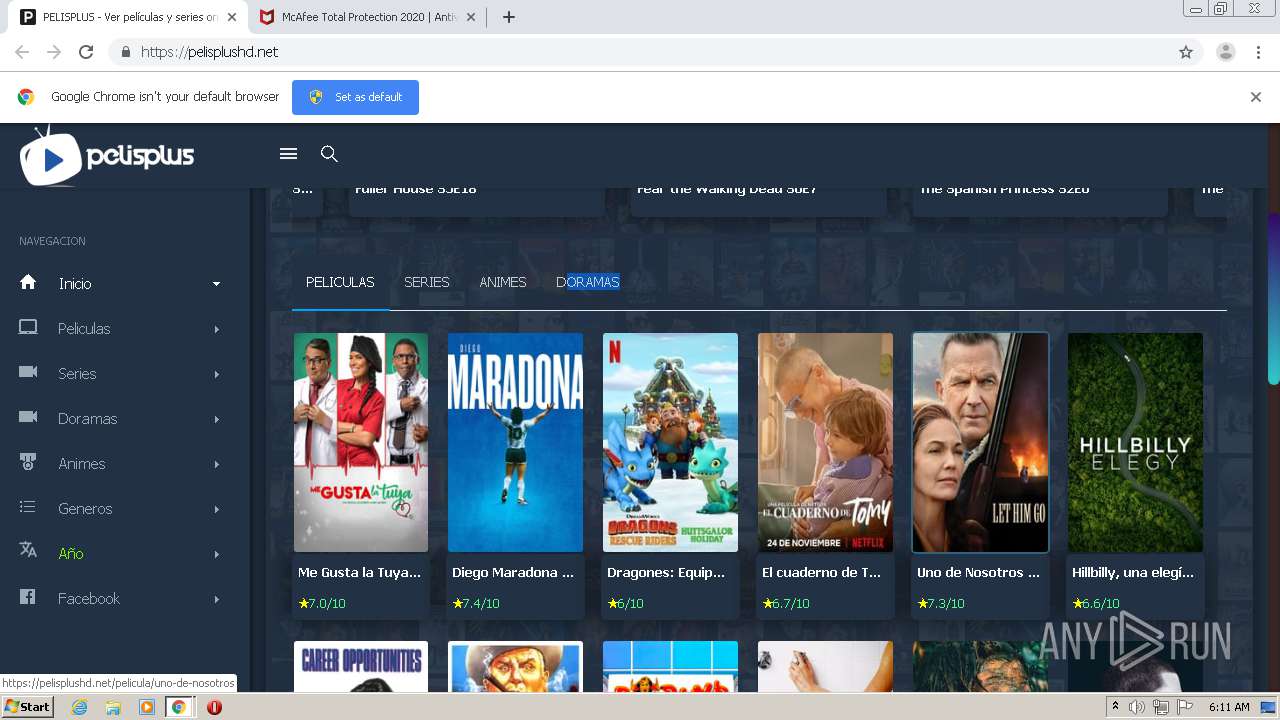Screen dimensions: 1280x720
Task: Switch to the SERIES tab
Action: (427, 282)
